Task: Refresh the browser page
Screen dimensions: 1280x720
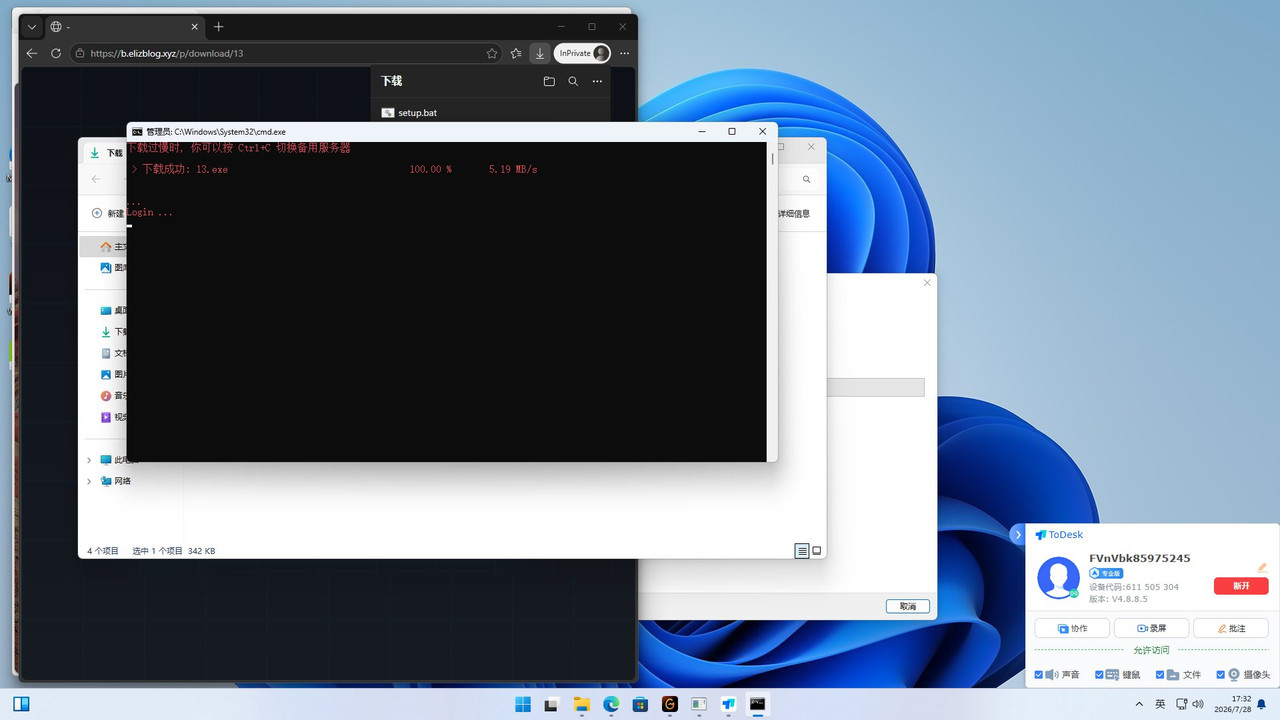Action: click(56, 53)
